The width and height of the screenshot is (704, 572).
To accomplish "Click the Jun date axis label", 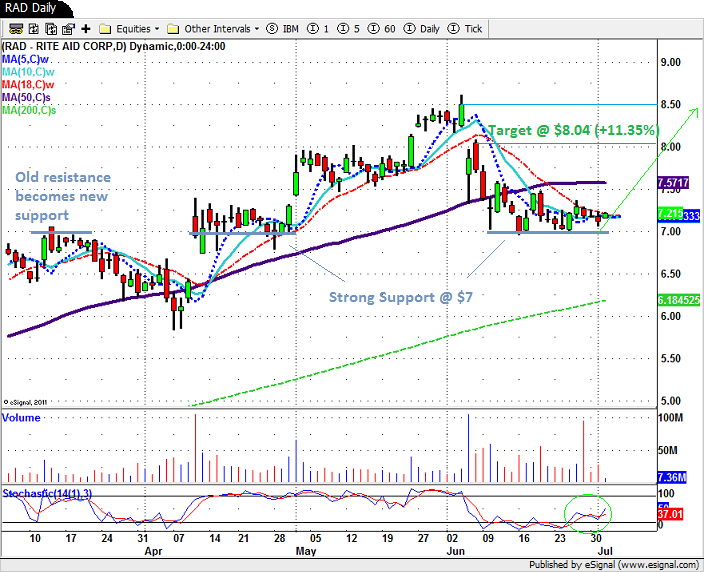I will [x=455, y=551].
